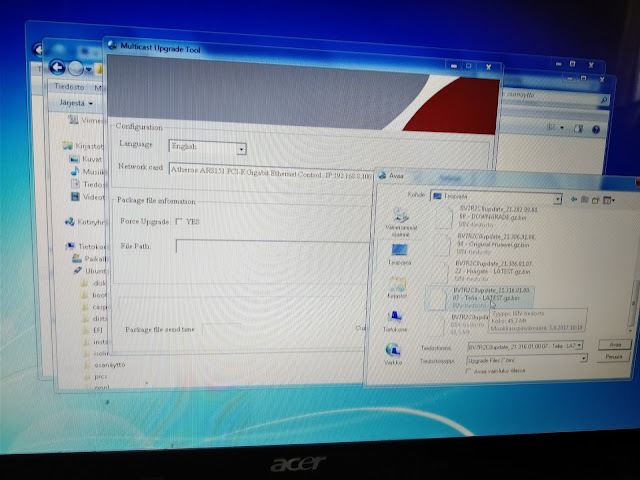The width and height of the screenshot is (640, 480).
Task: Open the osankytto folder in Explorer tree
Action: point(104,365)
